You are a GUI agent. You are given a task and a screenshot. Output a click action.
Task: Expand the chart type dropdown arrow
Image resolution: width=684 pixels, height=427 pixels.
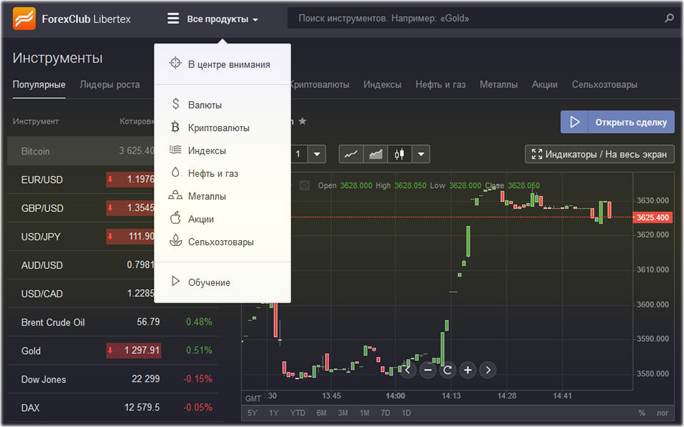pos(422,154)
